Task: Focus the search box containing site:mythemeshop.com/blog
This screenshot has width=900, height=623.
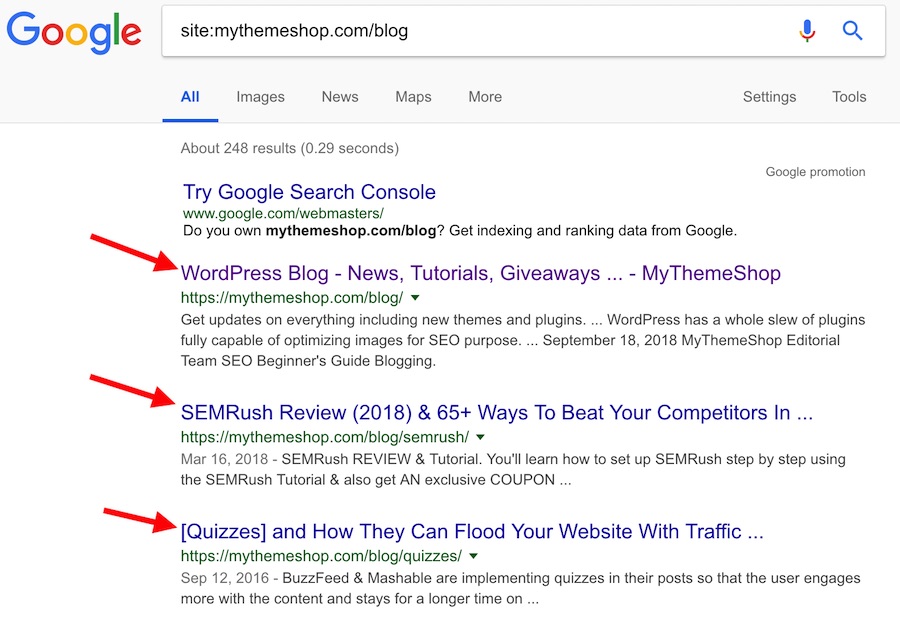Action: [x=523, y=31]
